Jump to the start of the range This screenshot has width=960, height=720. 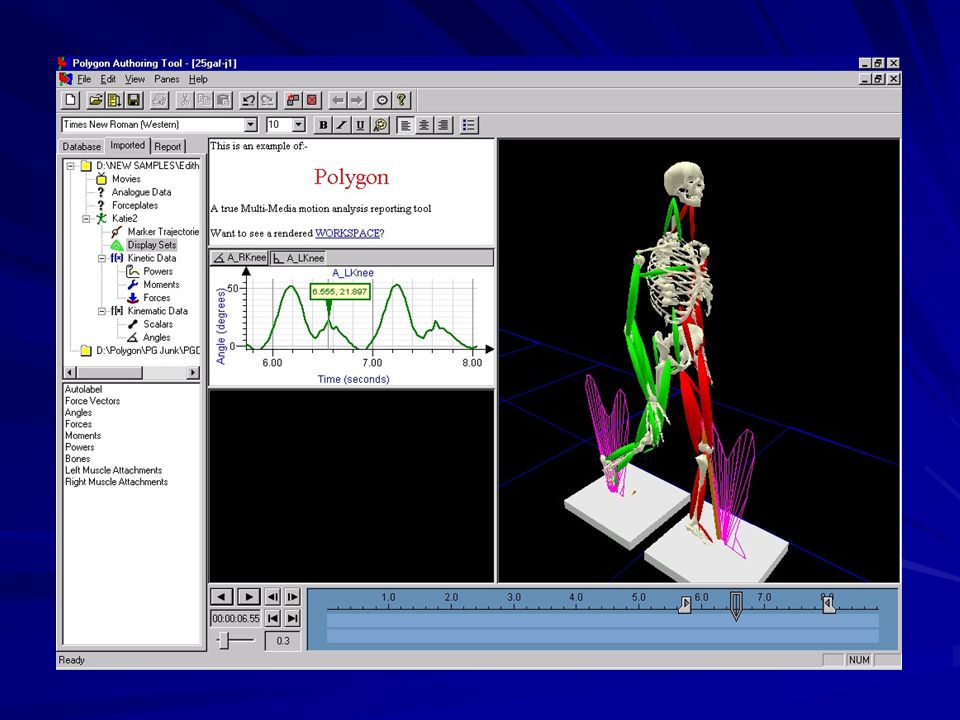(273, 618)
